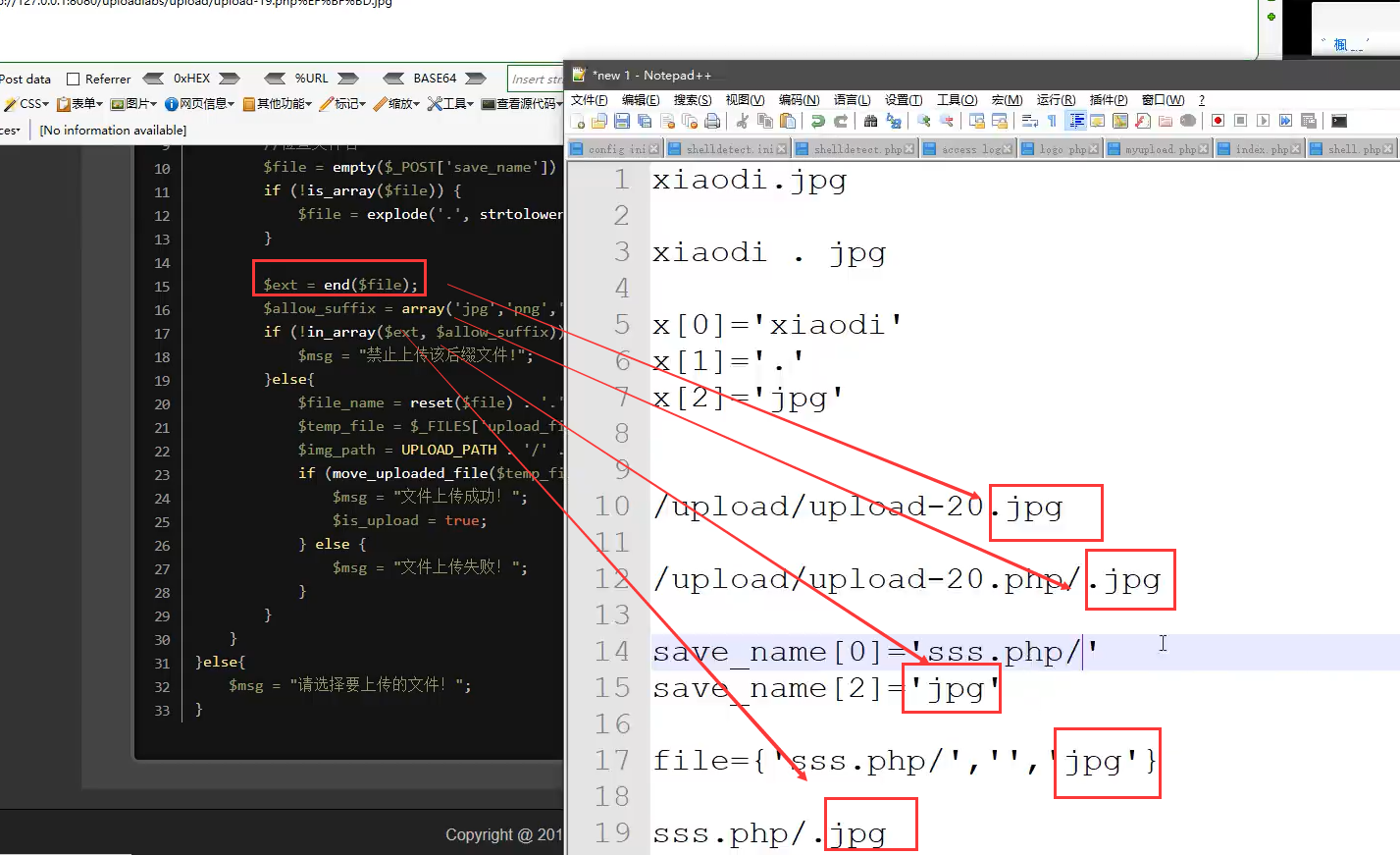
Task: Open the 搜索(S) menu
Action: pos(693,100)
